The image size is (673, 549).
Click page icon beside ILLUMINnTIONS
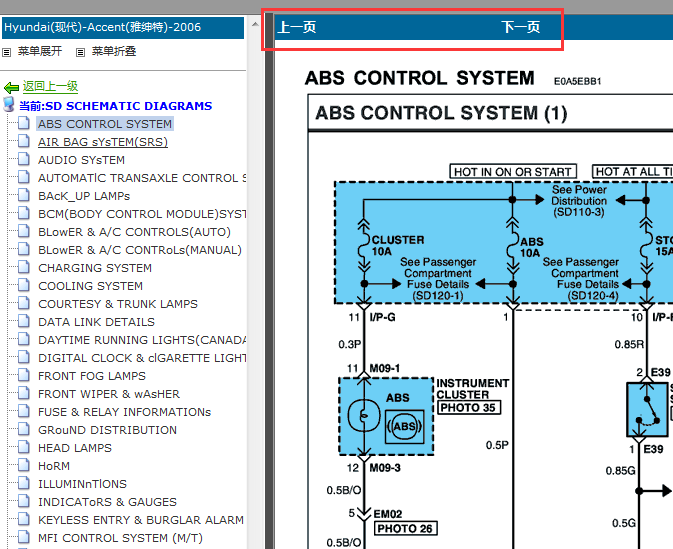[24, 484]
